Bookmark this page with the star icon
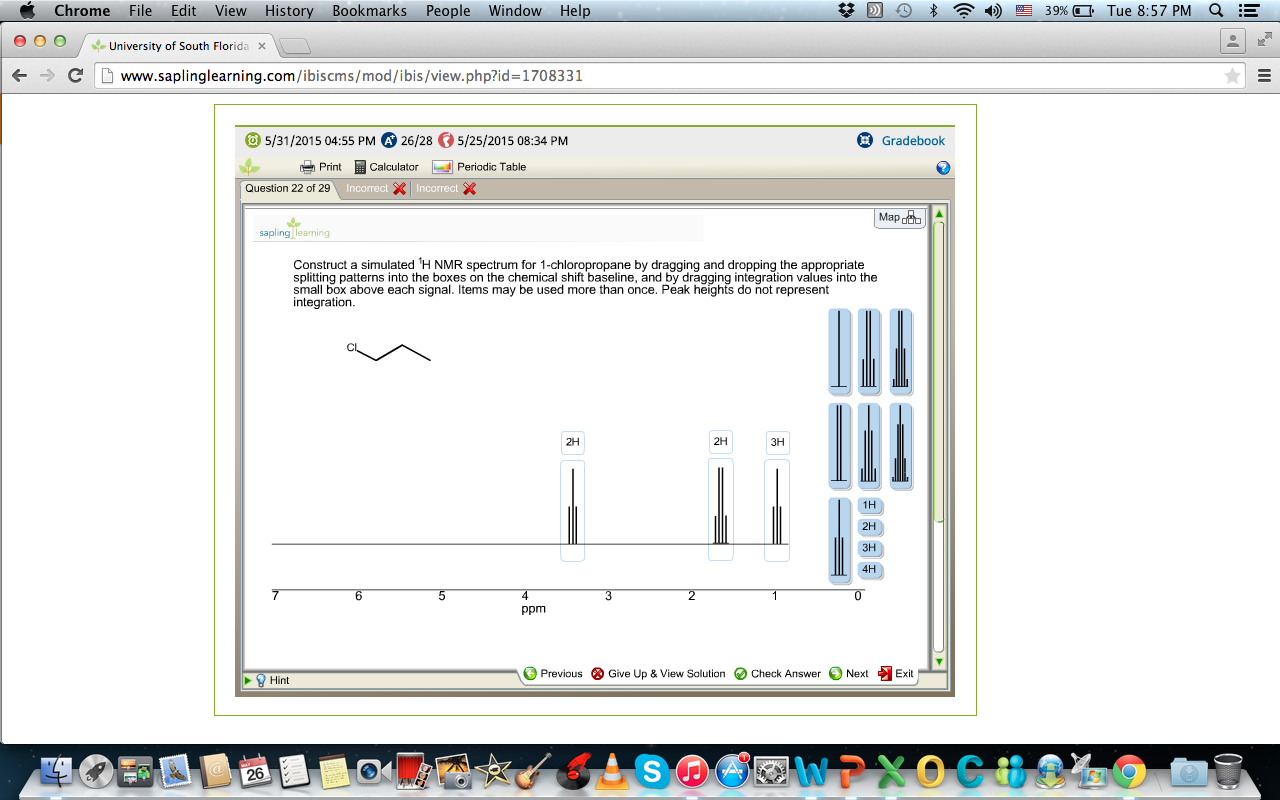Image resolution: width=1280 pixels, height=800 pixels. 1233,76
